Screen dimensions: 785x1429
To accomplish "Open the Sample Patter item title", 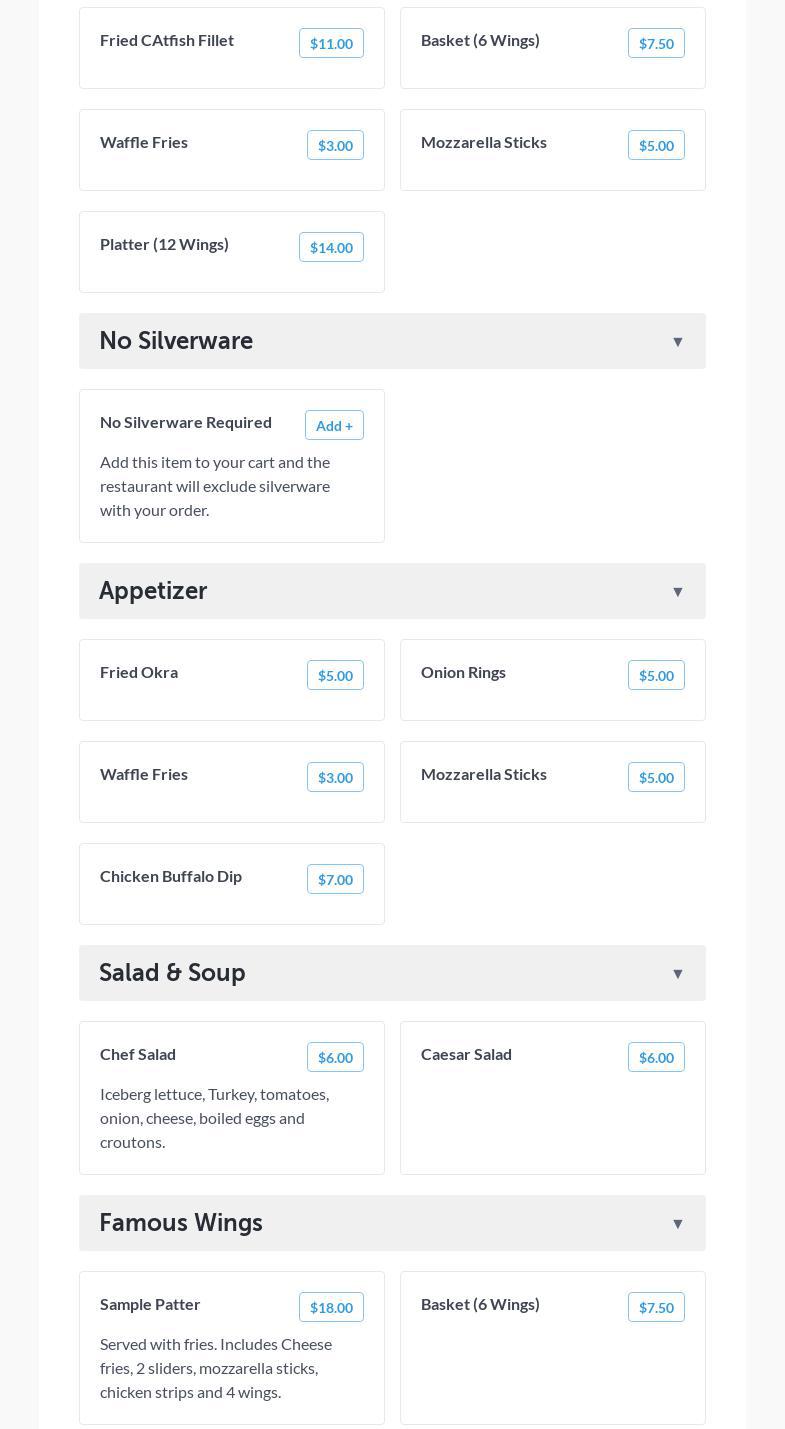I will pos(150,1304).
